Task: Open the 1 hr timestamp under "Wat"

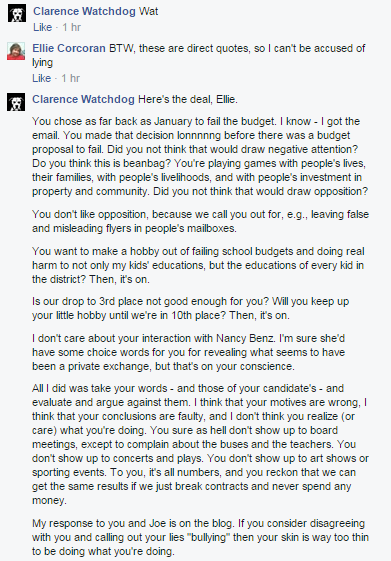Action: pos(72,27)
